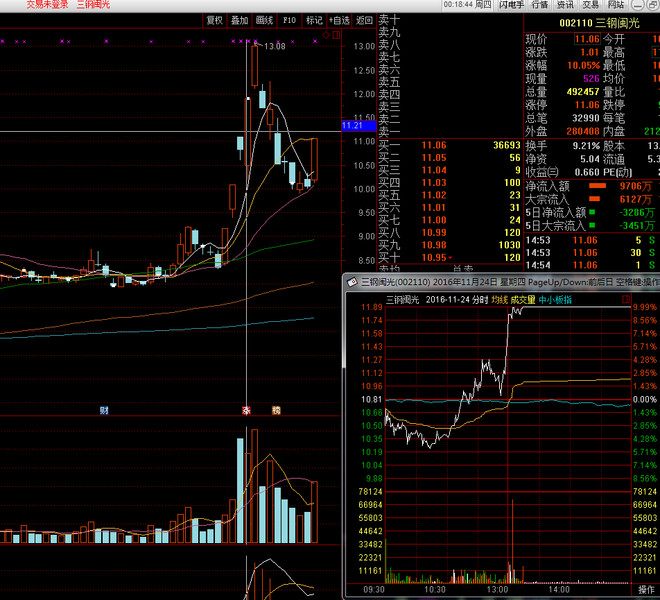Click the 返回 back button

click(x=364, y=20)
